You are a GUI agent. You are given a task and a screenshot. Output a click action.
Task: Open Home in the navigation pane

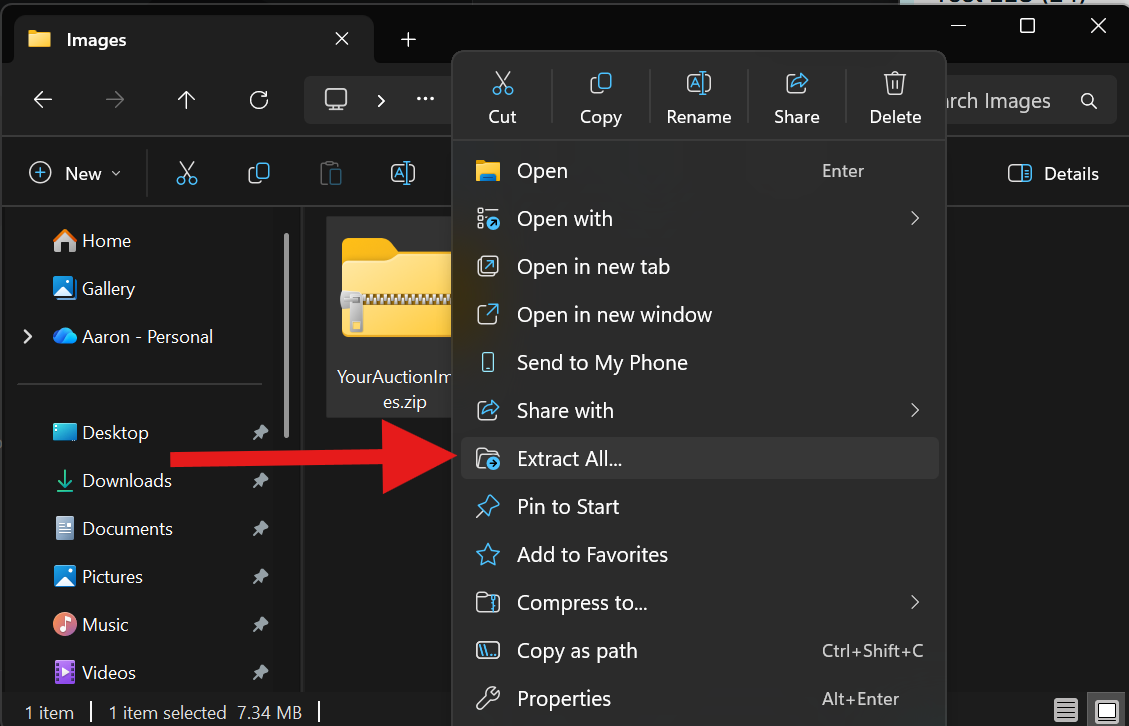tap(91, 241)
